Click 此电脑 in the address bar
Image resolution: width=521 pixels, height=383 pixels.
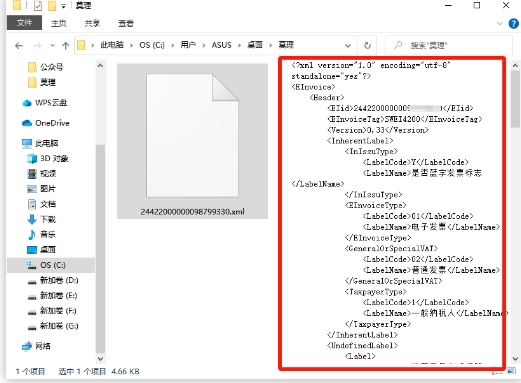tap(112, 45)
